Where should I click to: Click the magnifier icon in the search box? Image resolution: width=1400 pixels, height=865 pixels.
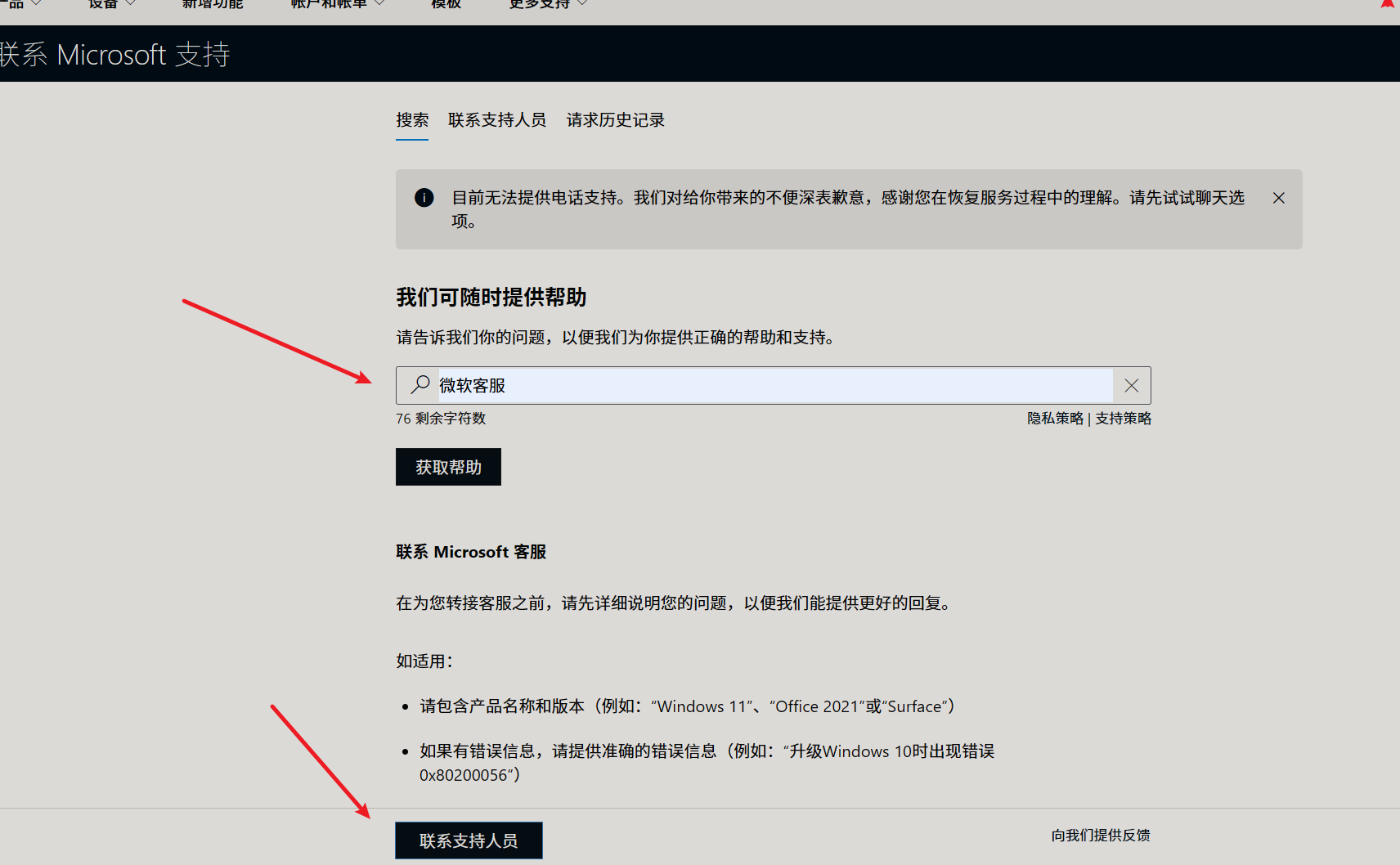coord(420,385)
